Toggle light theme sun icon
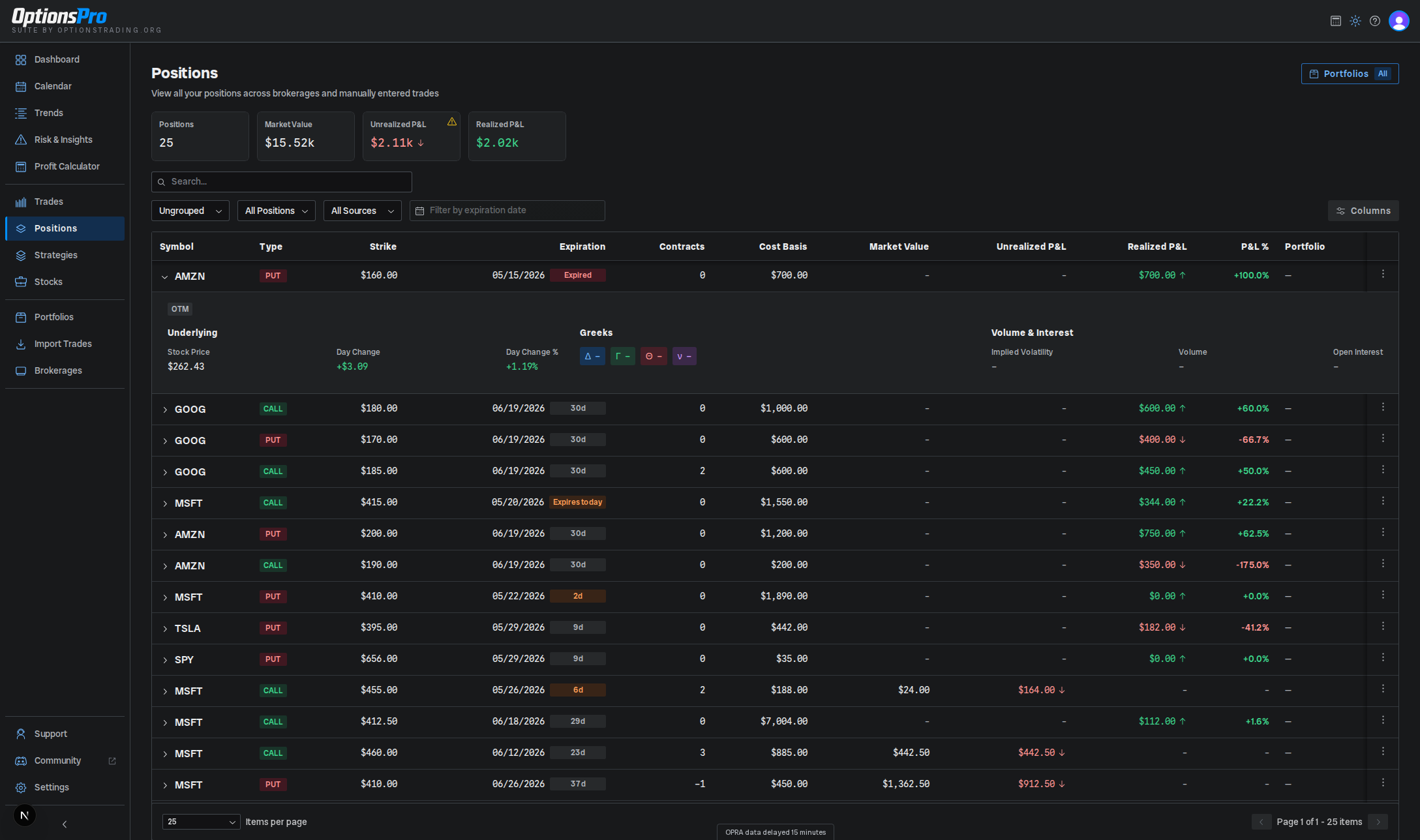 1355,21
